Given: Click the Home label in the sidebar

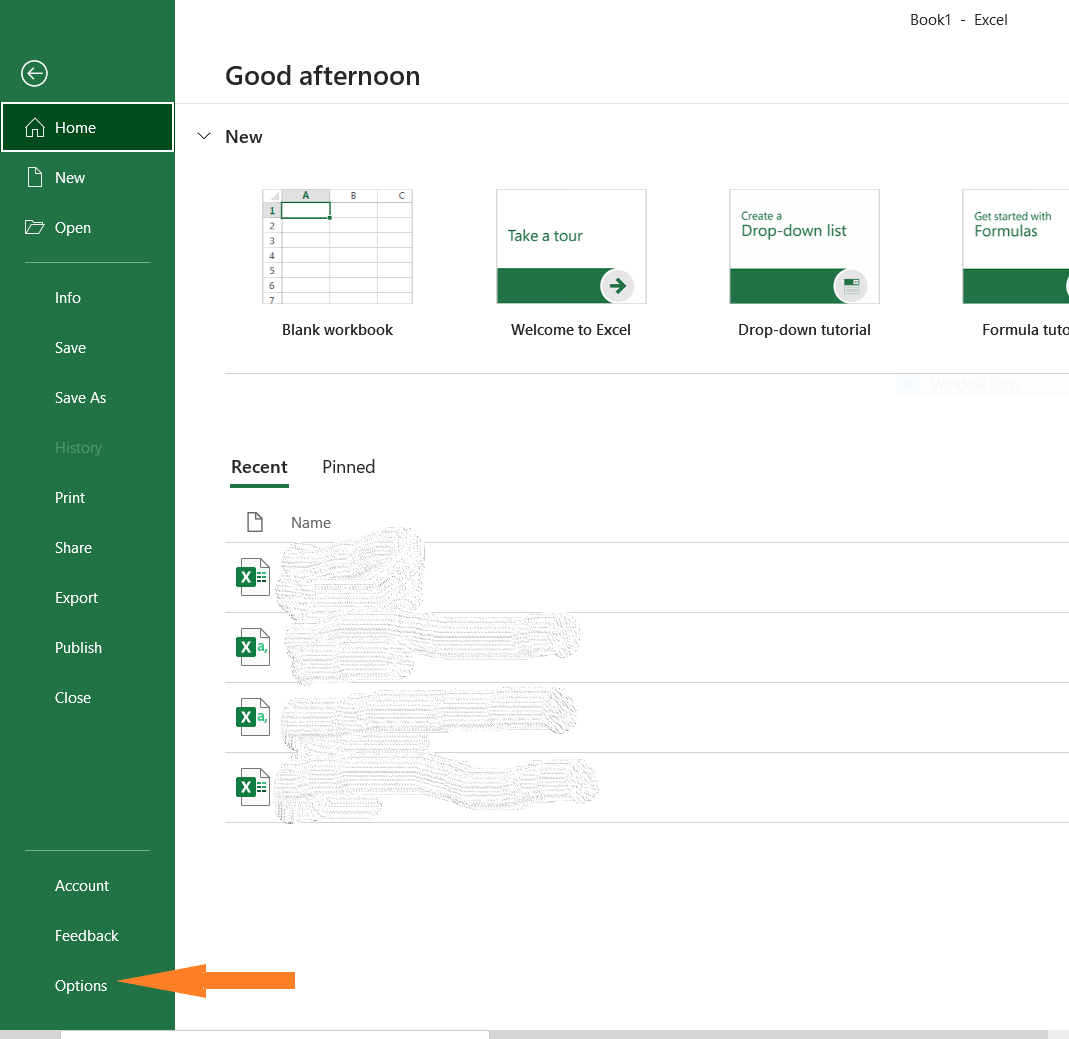Looking at the screenshot, I should point(75,127).
